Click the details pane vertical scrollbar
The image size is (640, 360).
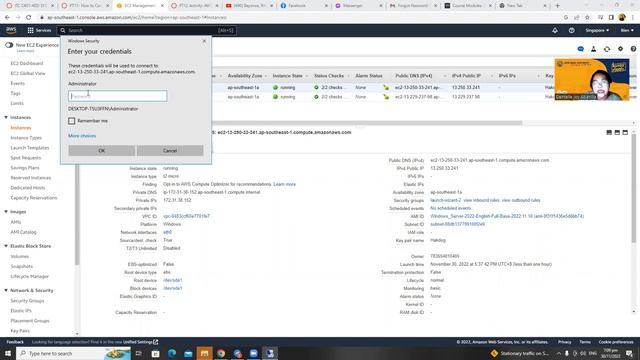pyautogui.click(x=633, y=188)
